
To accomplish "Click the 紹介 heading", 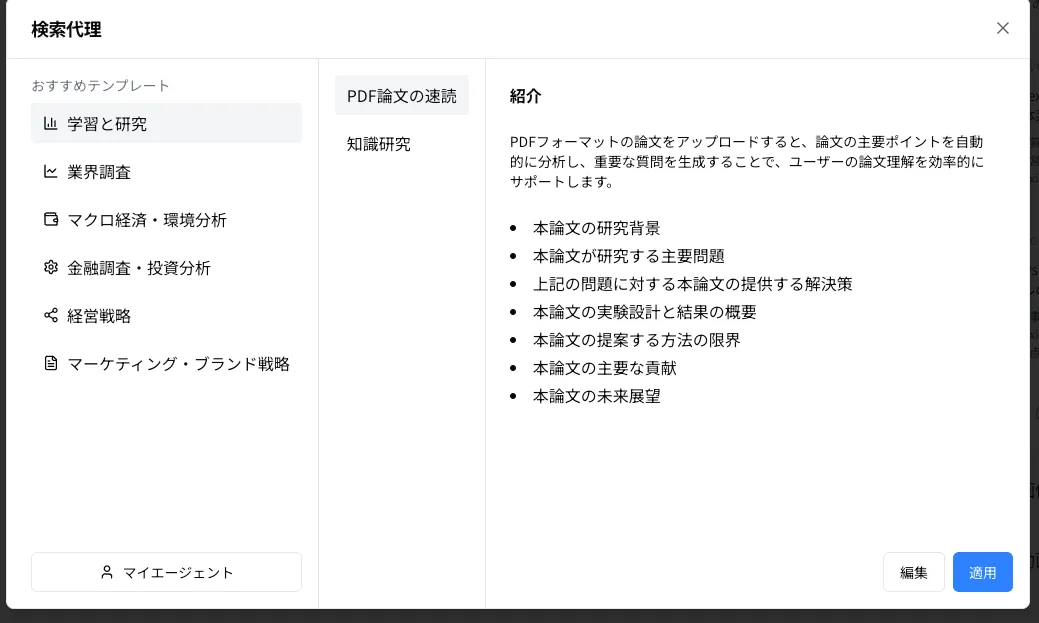I will click(525, 96).
